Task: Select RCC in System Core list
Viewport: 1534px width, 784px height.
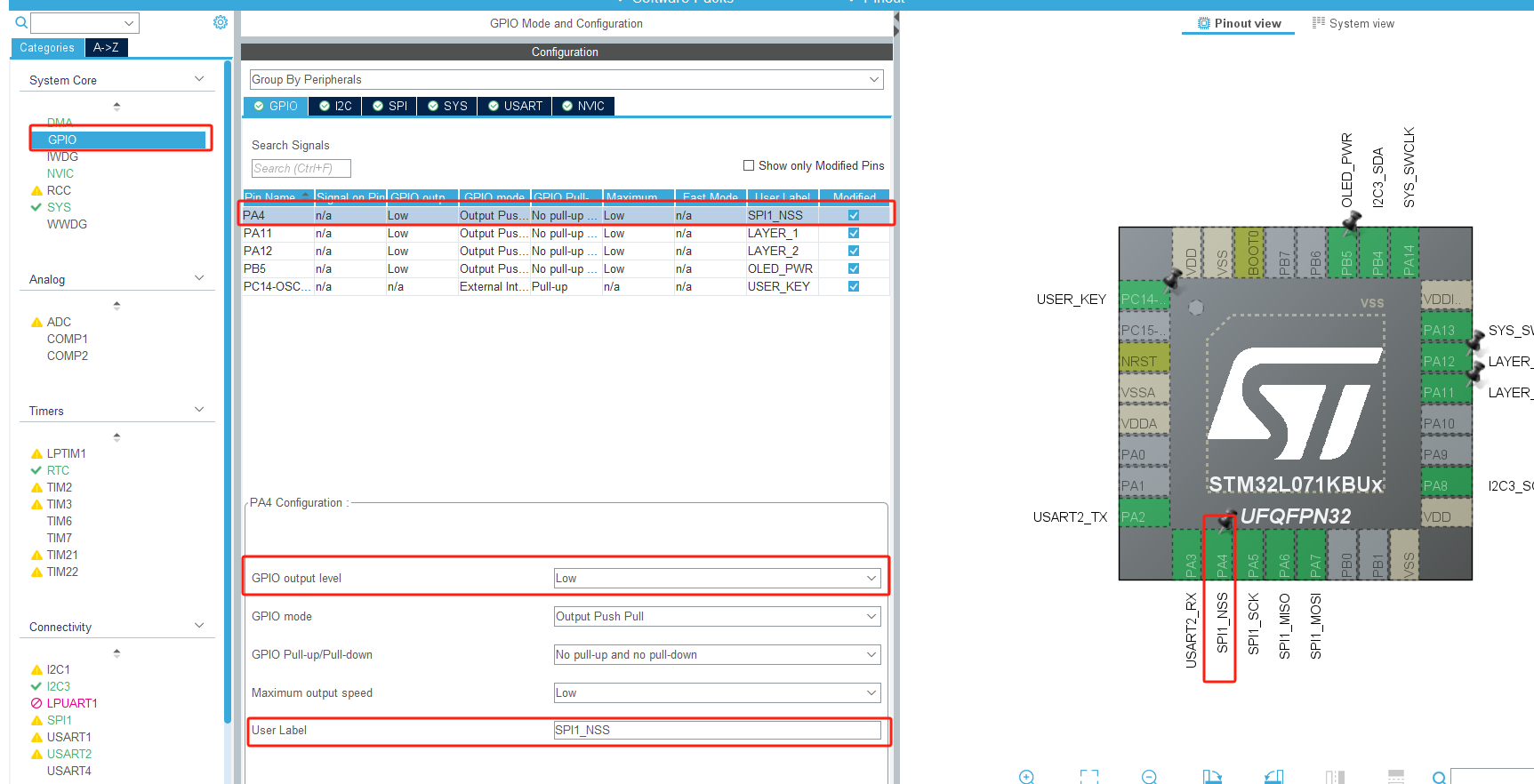Action: pos(59,190)
